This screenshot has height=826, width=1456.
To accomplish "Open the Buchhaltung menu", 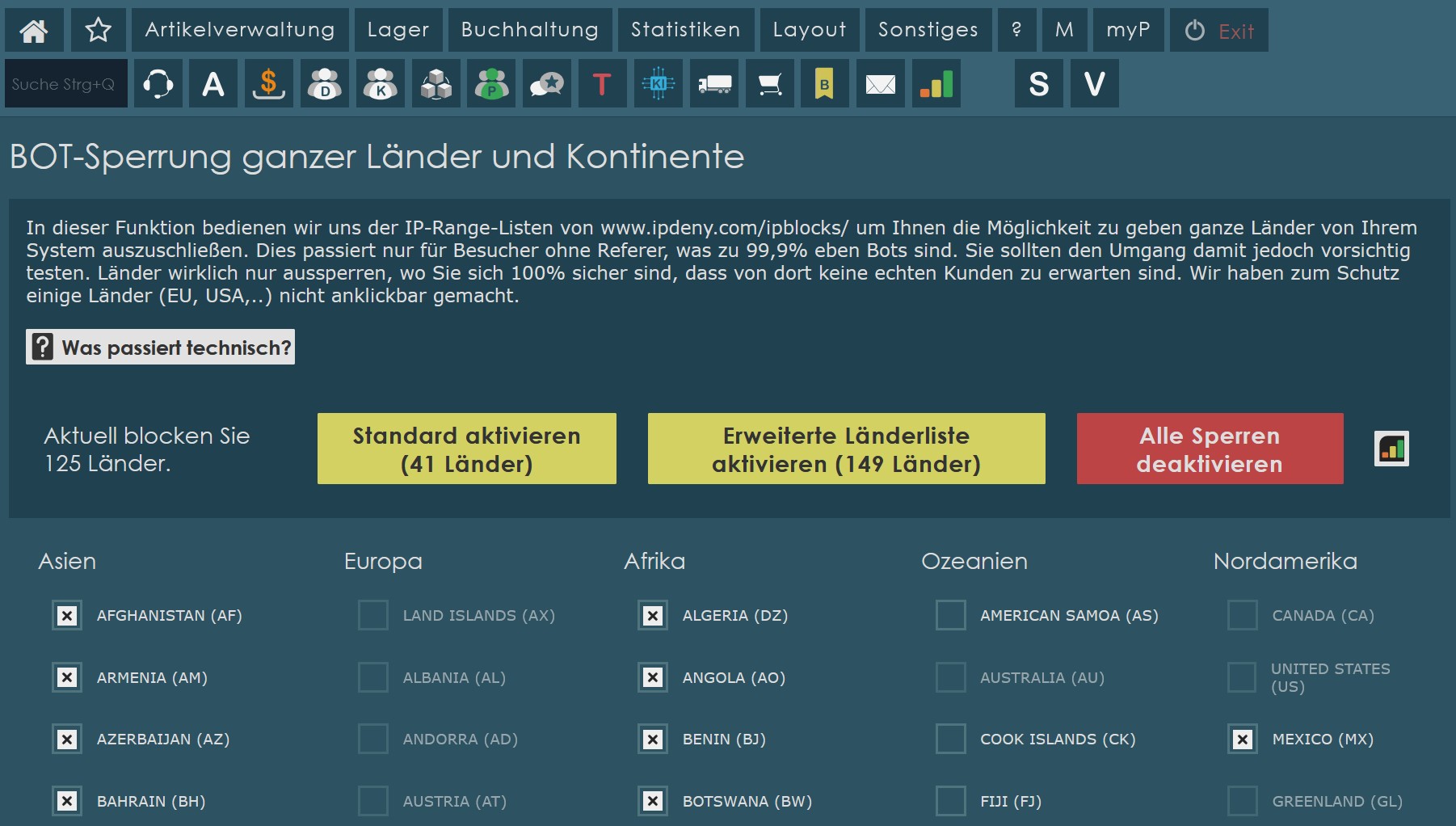I will 530,30.
